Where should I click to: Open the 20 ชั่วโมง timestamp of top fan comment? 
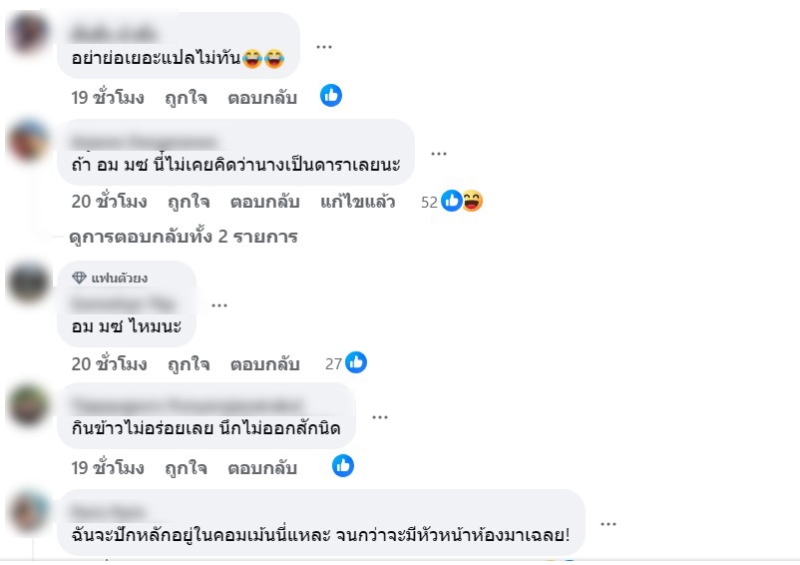[109, 364]
